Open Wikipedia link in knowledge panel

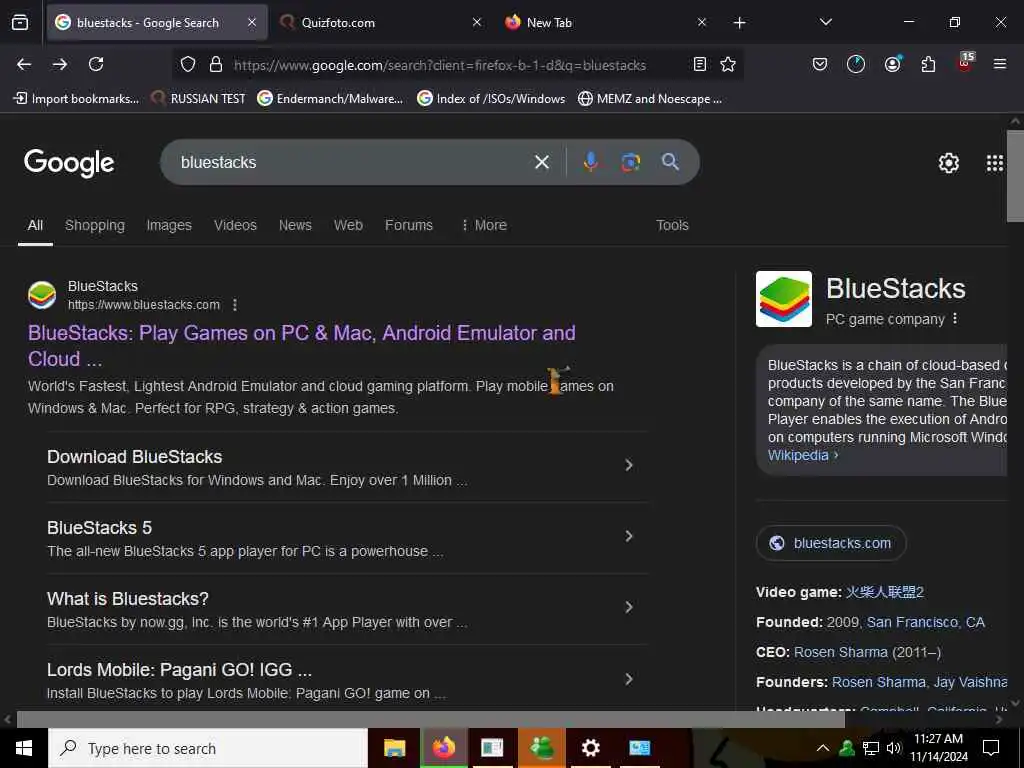coord(798,455)
